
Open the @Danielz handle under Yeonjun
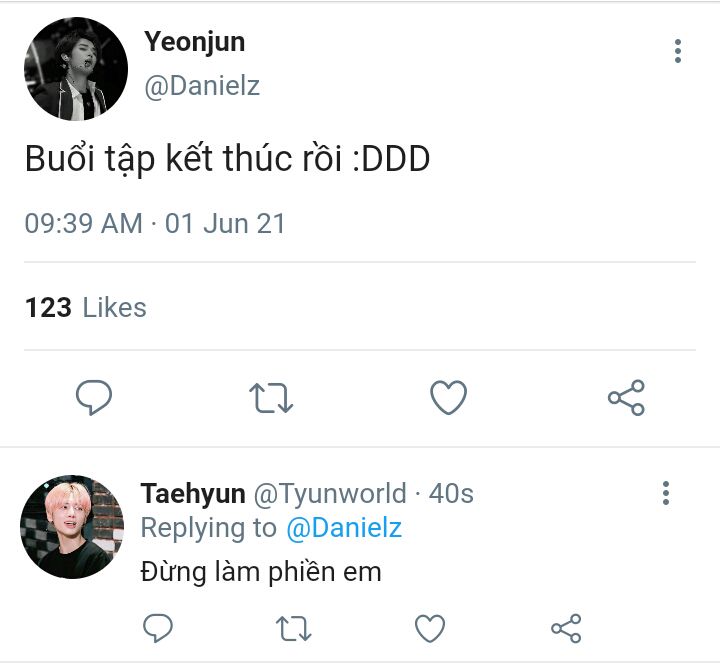coord(202,86)
